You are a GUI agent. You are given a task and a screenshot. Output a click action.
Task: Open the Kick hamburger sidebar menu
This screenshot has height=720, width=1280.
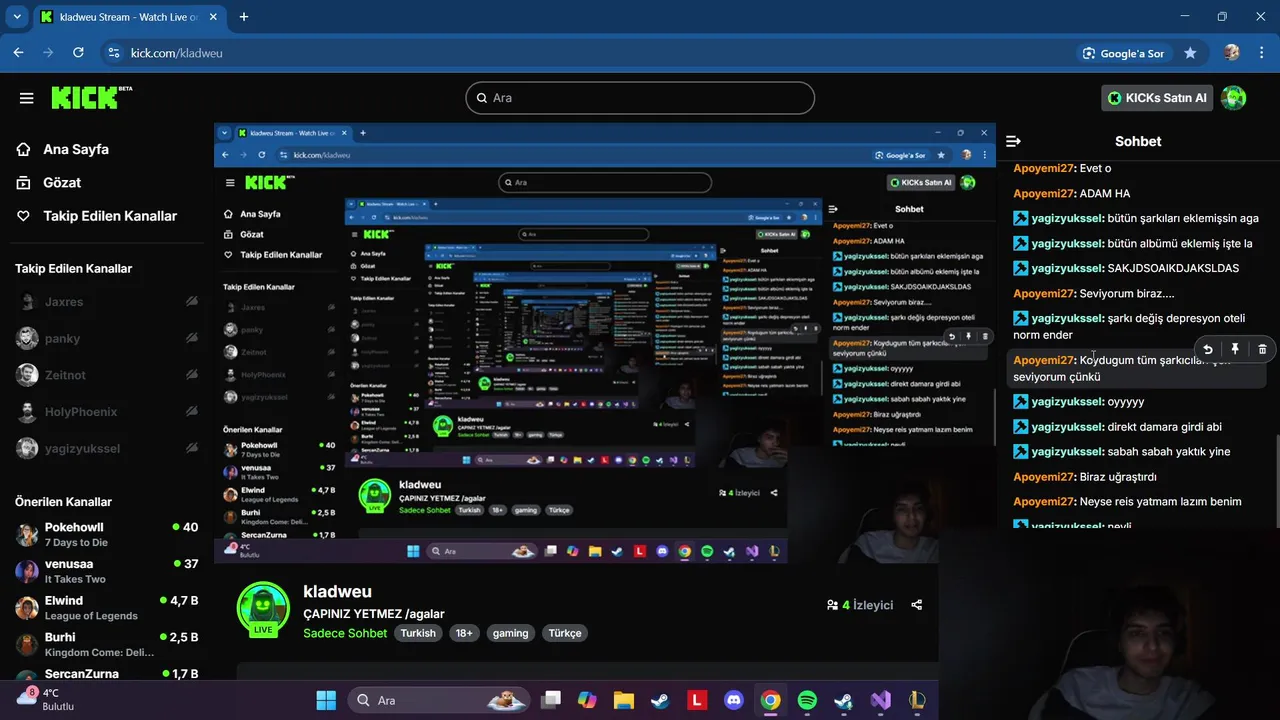[27, 98]
